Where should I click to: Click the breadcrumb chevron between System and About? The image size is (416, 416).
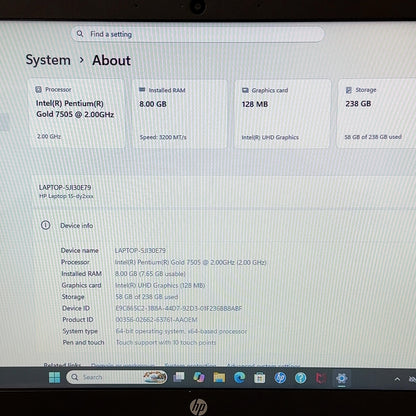coord(81,60)
